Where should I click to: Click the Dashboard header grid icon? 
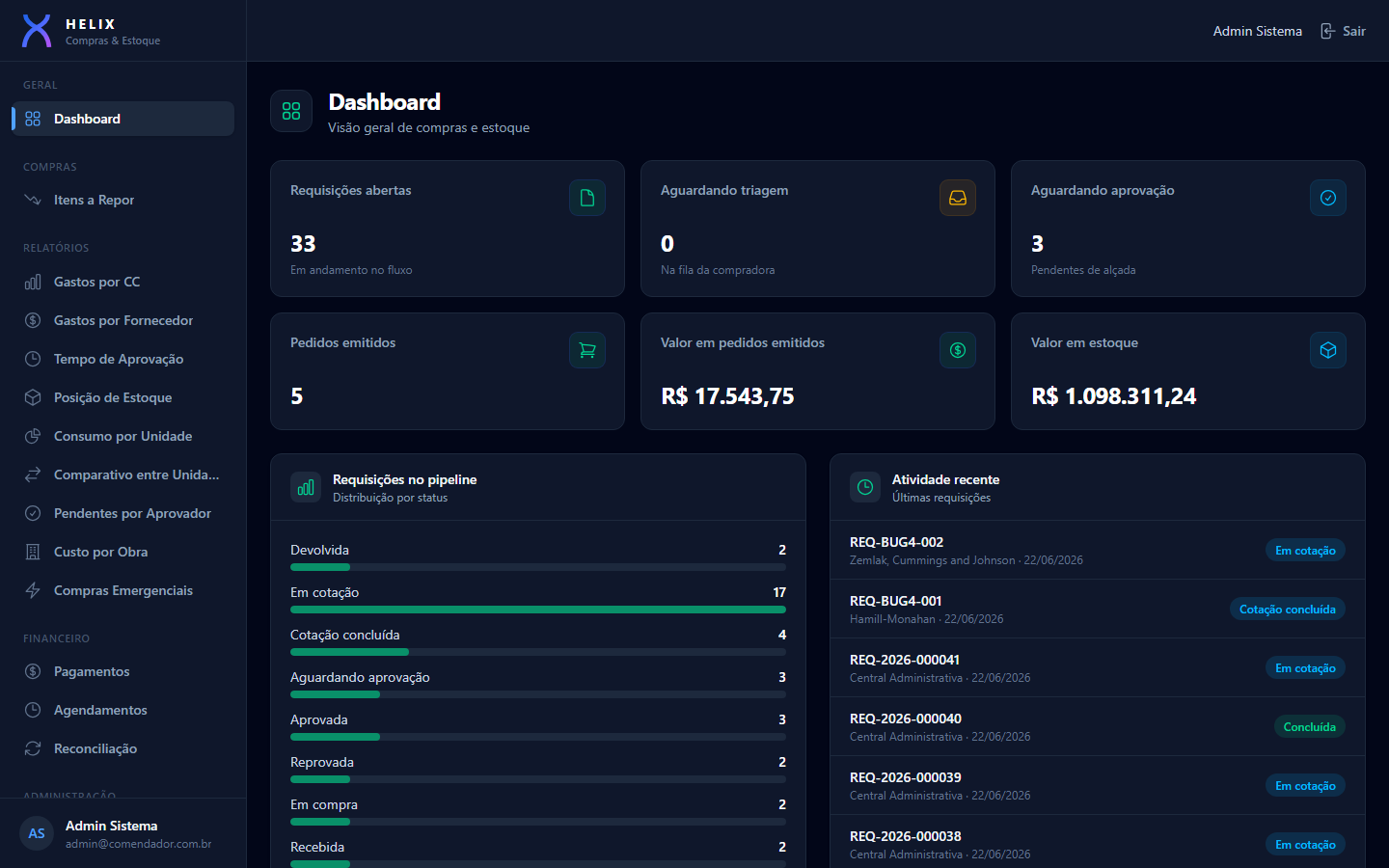pos(291,111)
